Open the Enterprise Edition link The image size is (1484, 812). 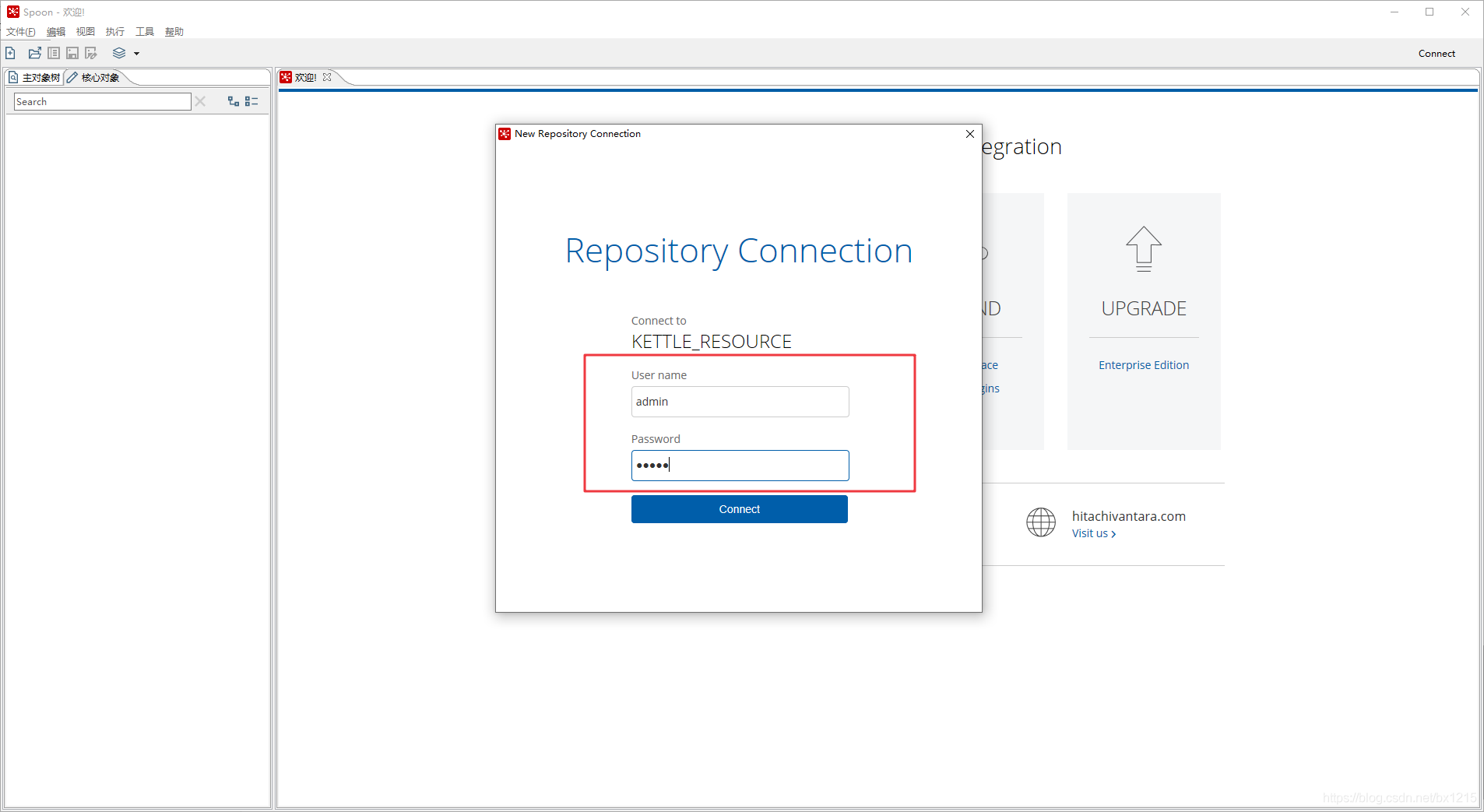[x=1144, y=365]
